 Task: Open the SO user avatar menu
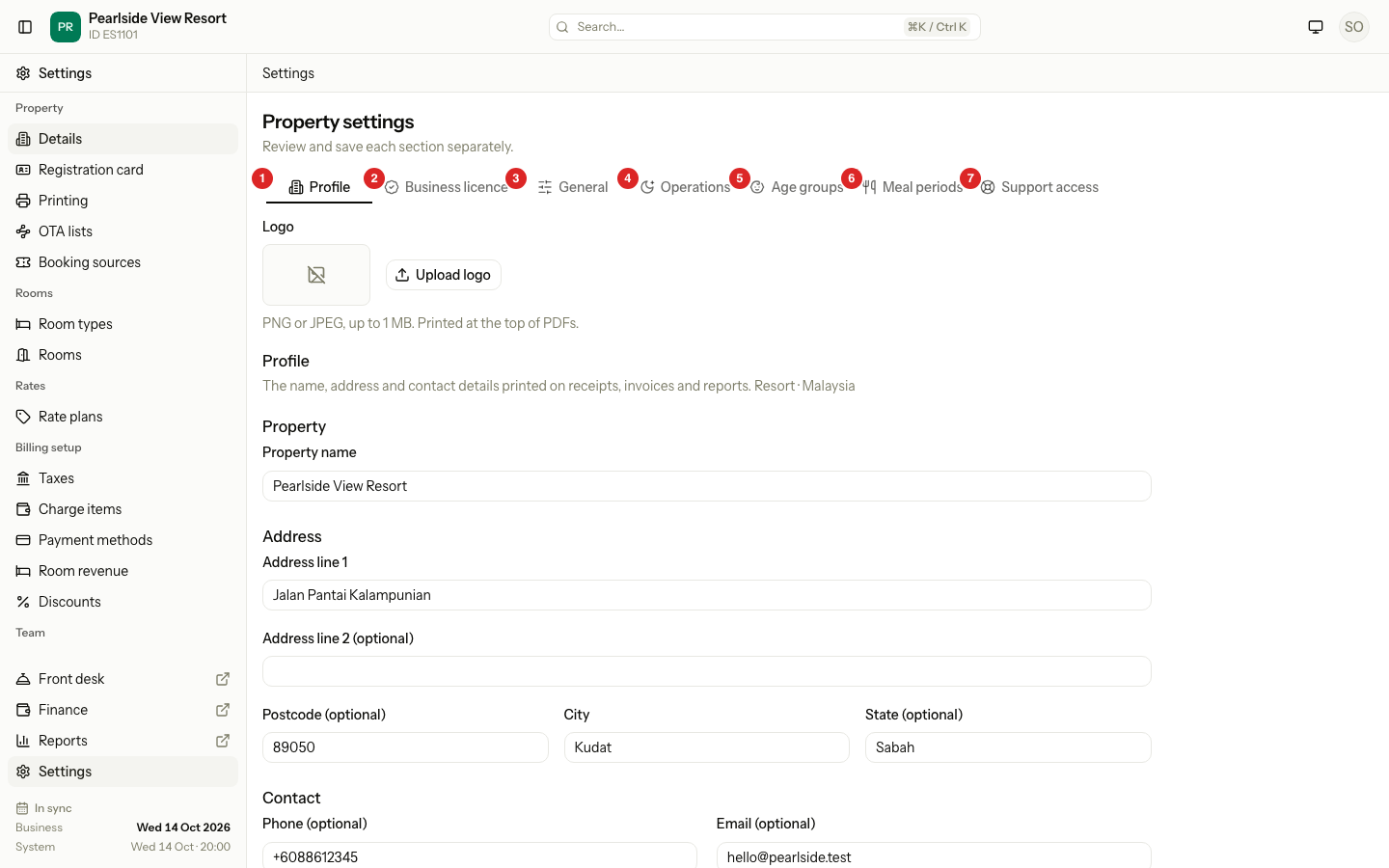coord(1354,27)
